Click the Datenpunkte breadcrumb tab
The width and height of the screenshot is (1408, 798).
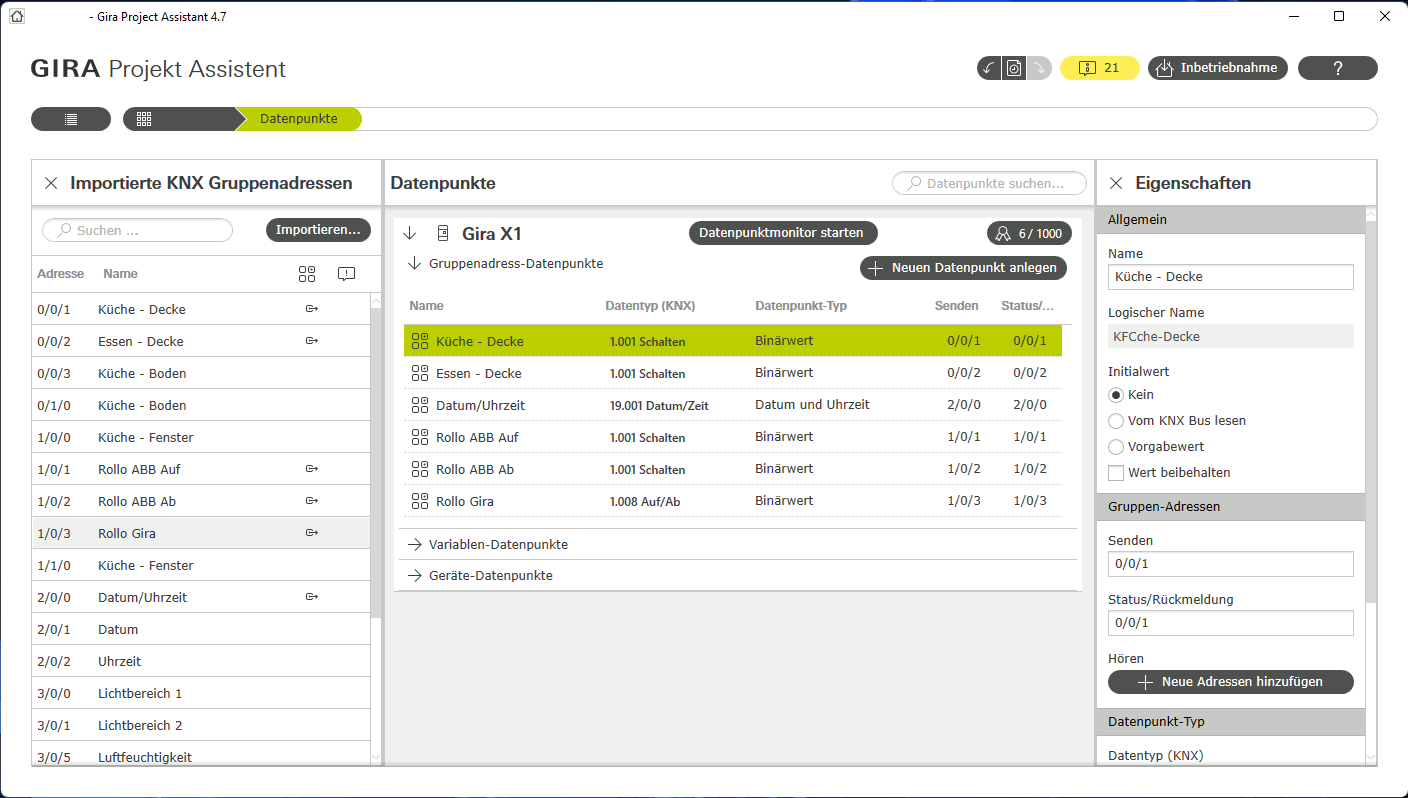pos(299,119)
